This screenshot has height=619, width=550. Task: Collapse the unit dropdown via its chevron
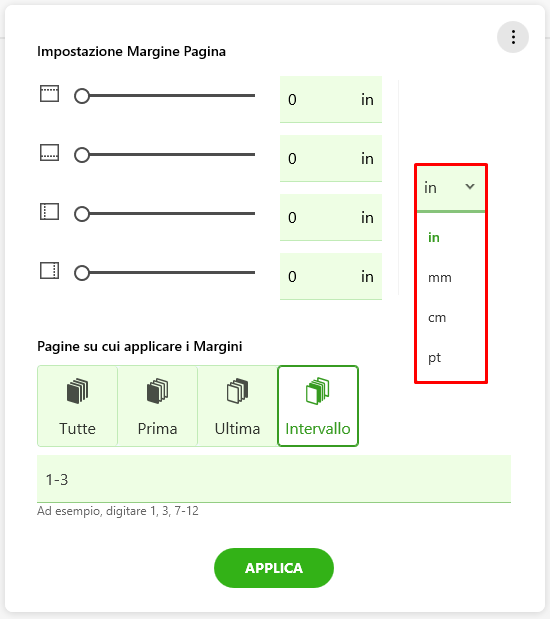(x=470, y=187)
